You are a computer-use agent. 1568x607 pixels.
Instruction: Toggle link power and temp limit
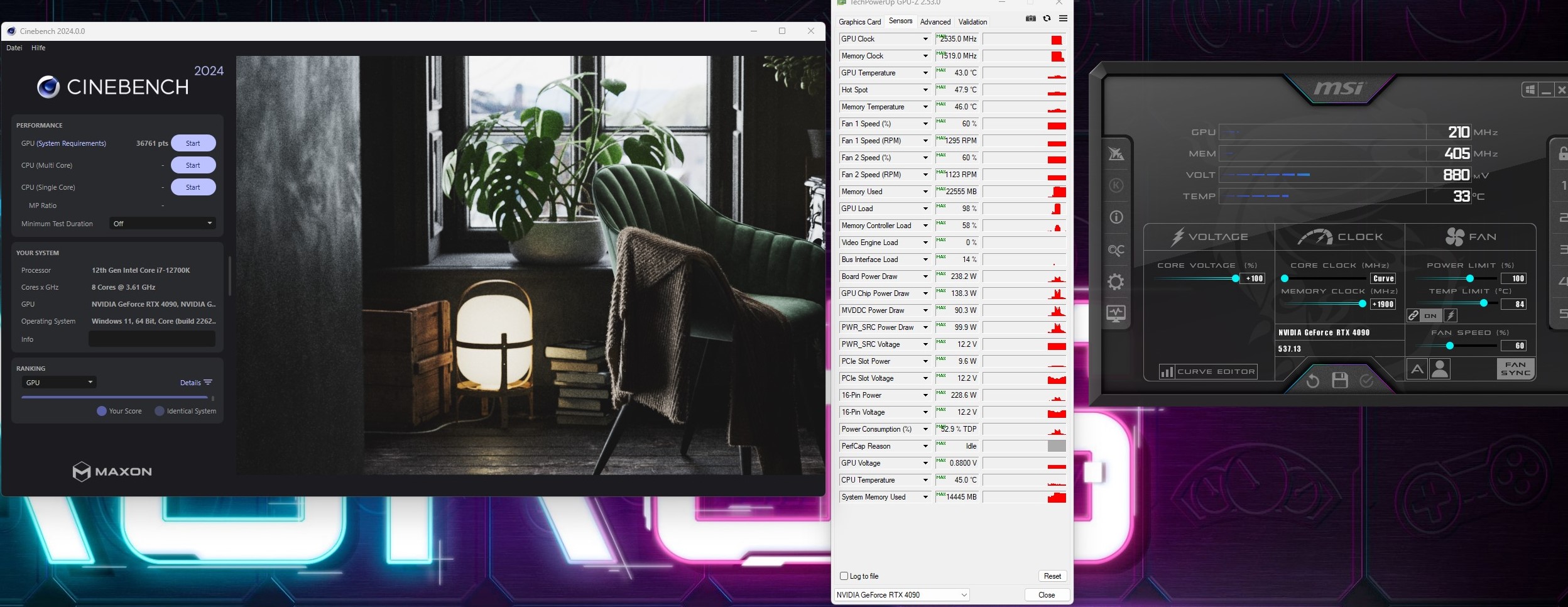(1413, 315)
